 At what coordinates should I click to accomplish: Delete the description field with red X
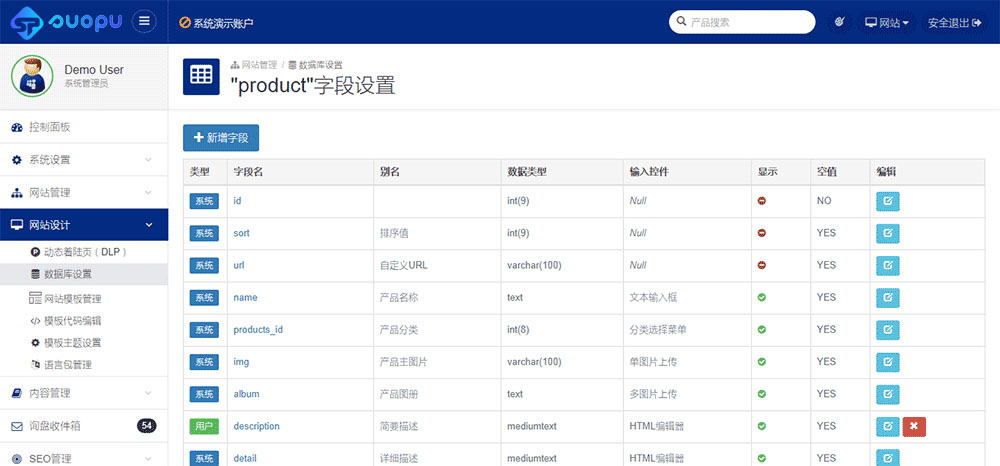point(912,426)
